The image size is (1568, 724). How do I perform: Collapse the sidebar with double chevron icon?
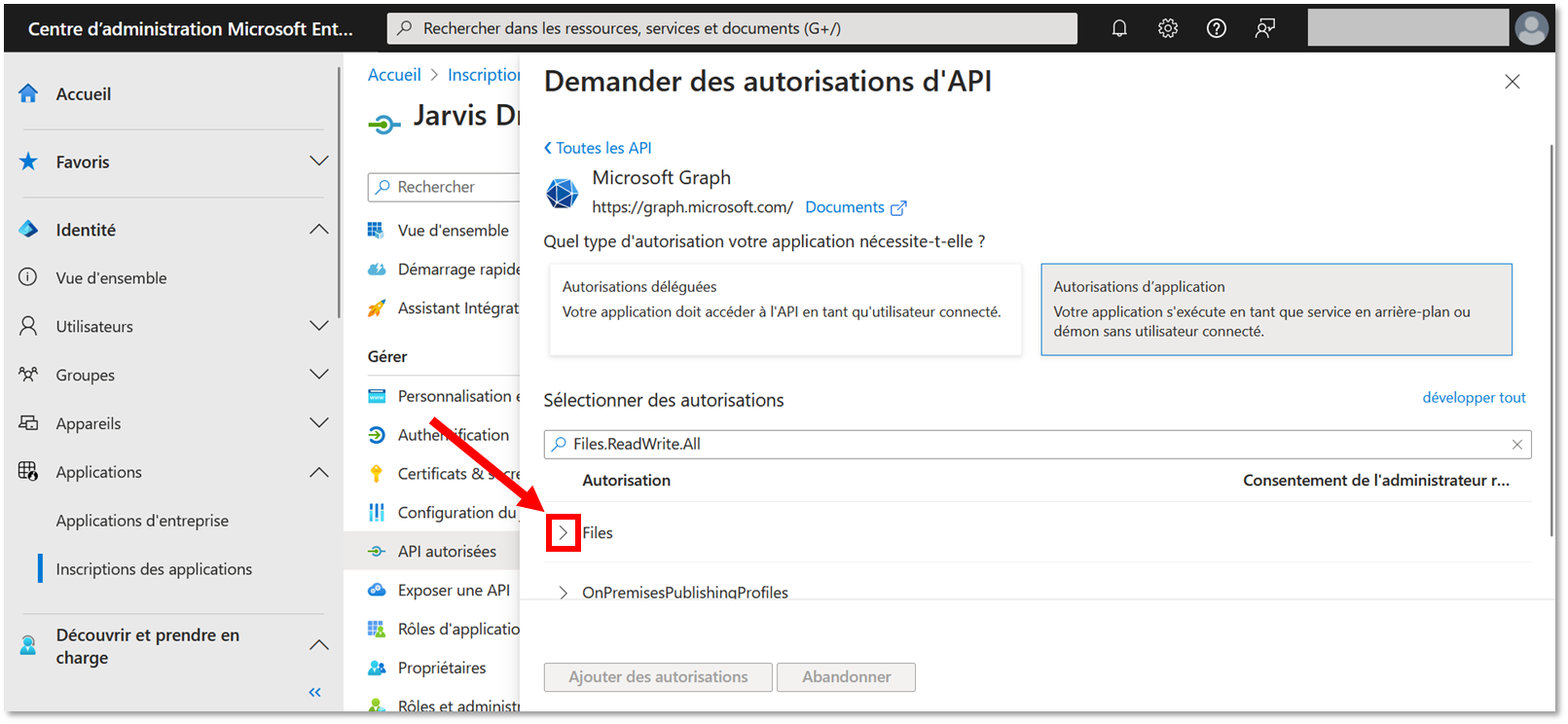tap(314, 693)
